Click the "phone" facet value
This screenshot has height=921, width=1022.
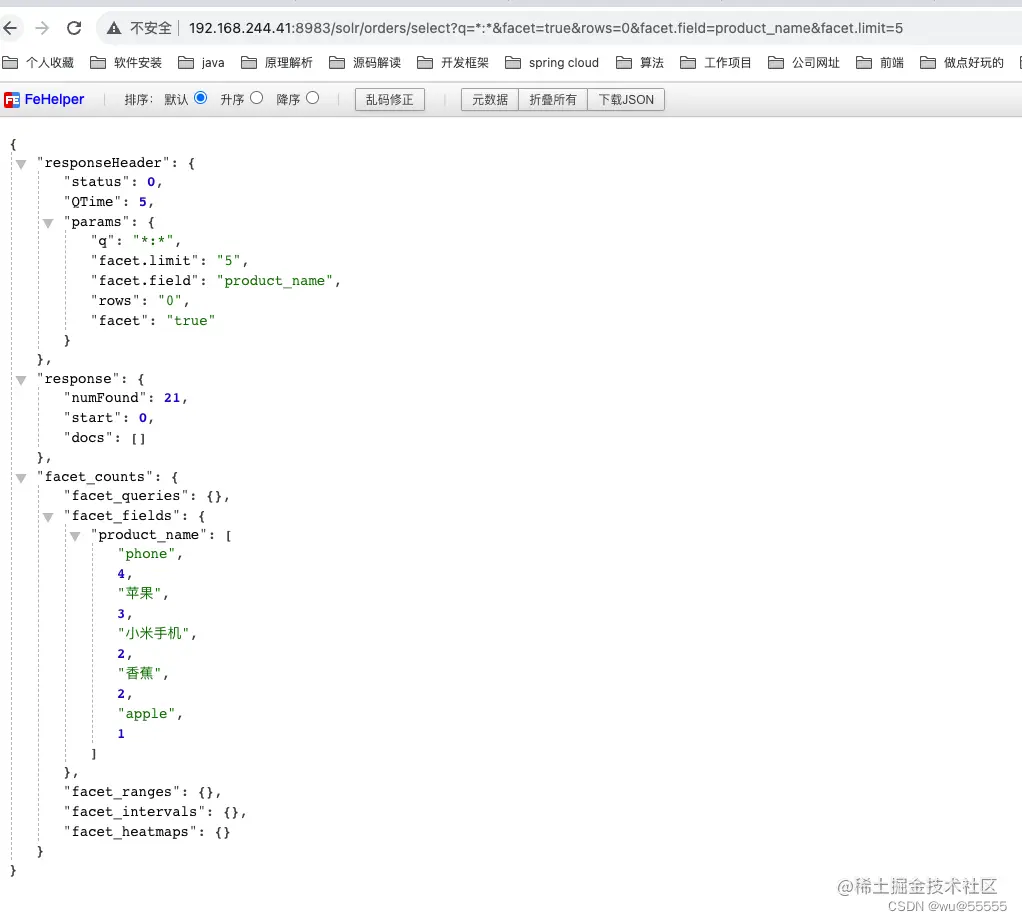point(146,554)
